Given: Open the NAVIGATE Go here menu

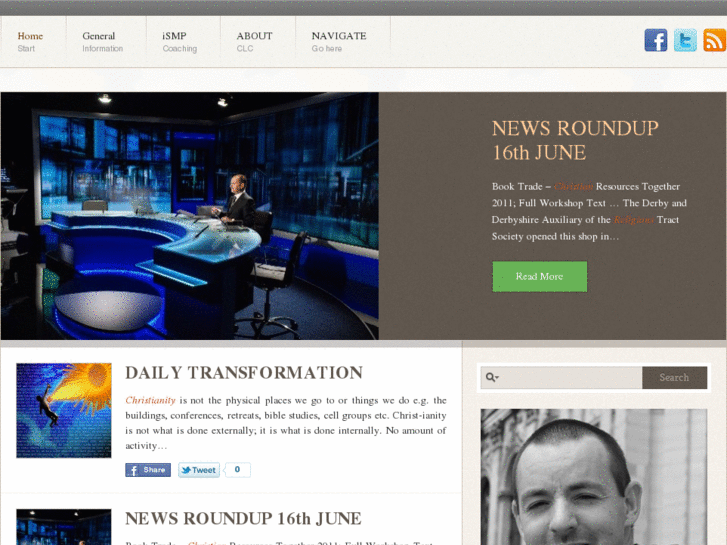Looking at the screenshot, I should coord(339,42).
